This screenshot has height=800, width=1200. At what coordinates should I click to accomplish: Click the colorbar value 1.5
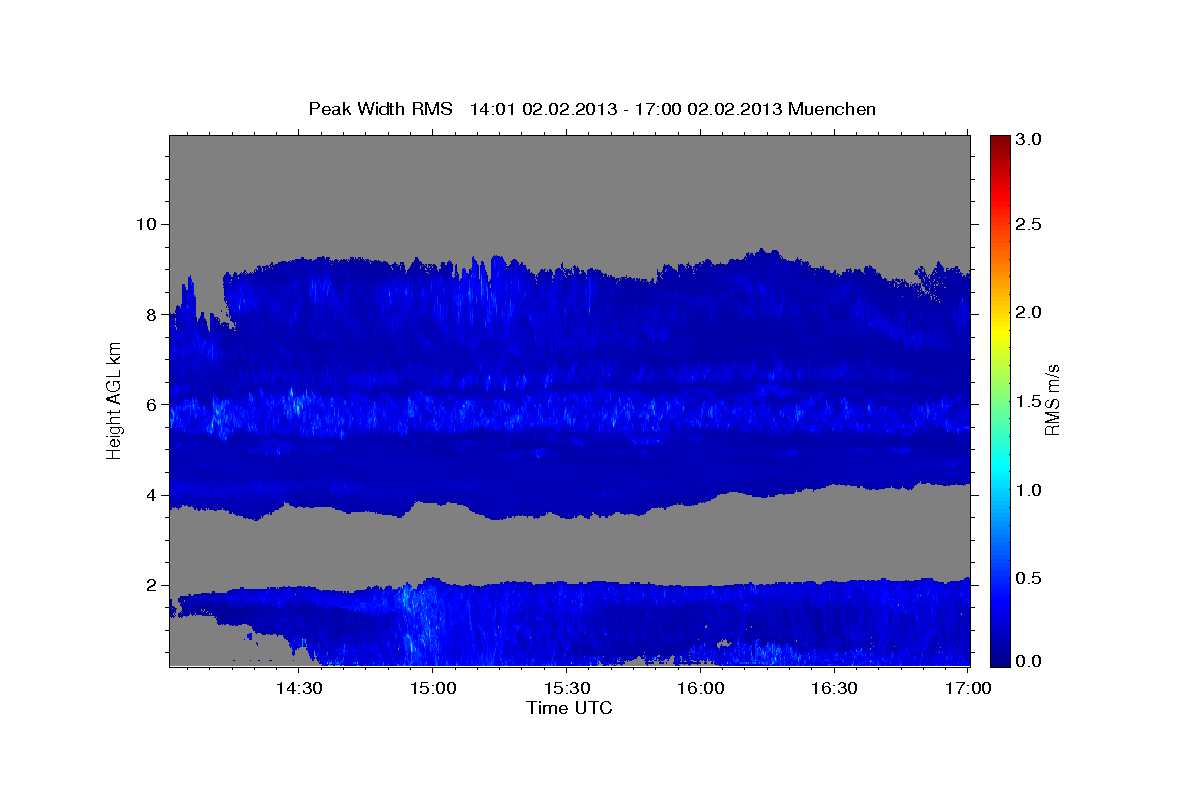(1030, 401)
